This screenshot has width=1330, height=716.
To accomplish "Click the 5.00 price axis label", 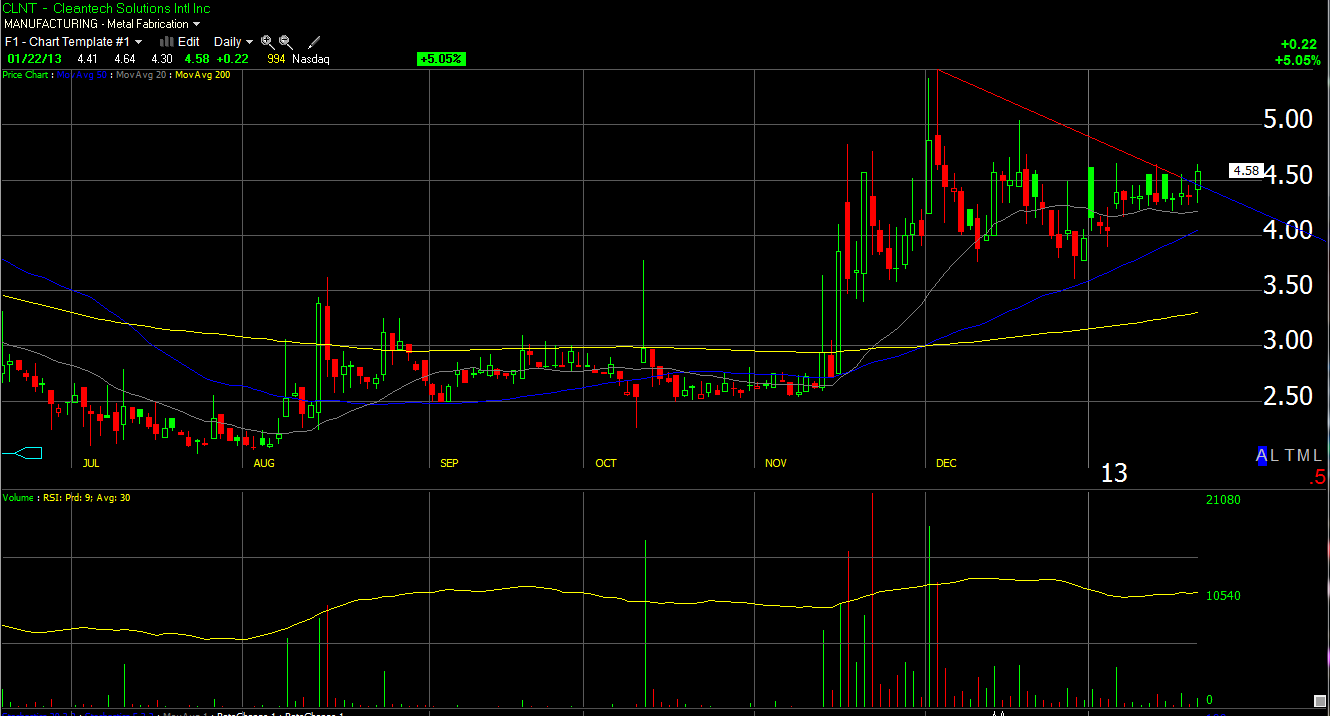I will 1286,120.
